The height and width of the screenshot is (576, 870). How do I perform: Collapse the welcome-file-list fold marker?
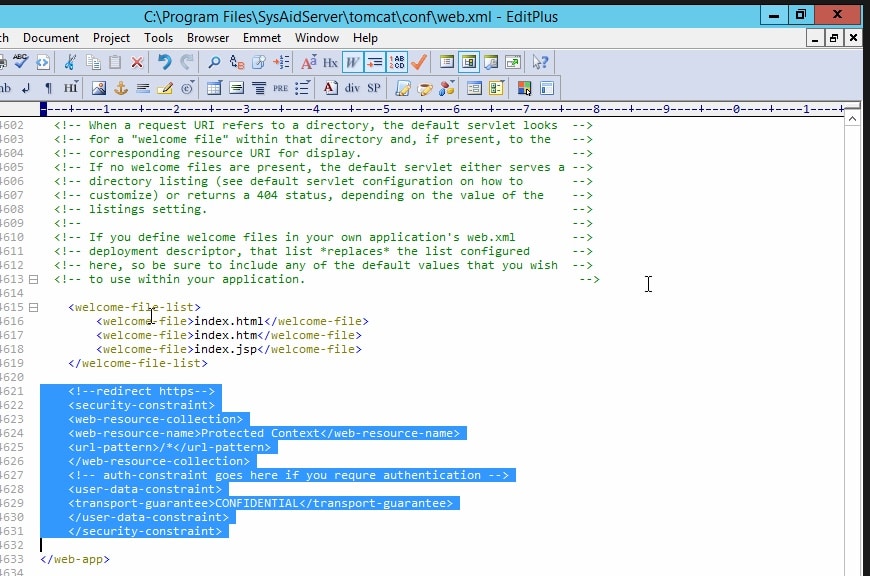pyautogui.click(x=33, y=307)
